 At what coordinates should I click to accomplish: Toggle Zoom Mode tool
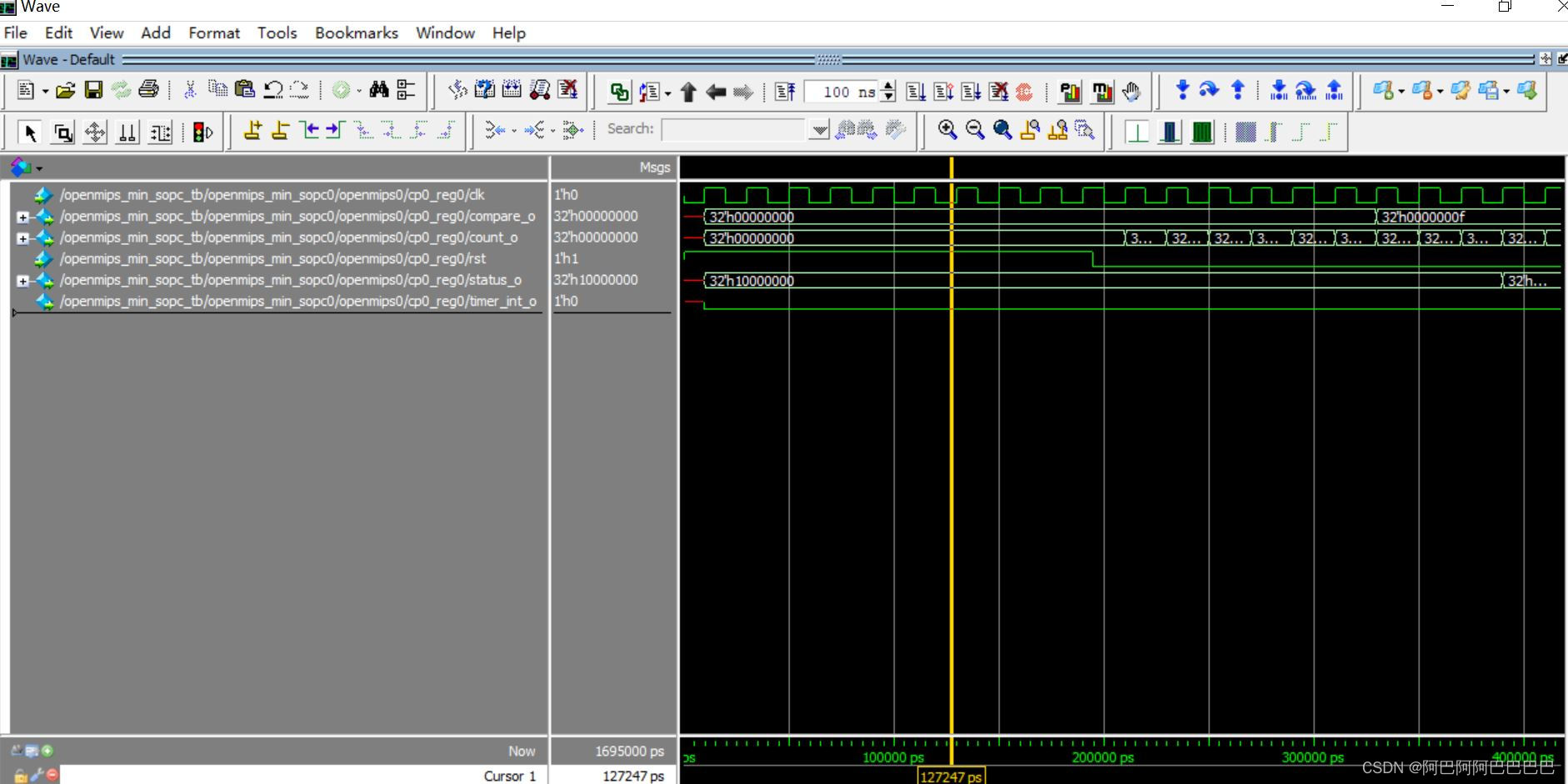coord(62,132)
